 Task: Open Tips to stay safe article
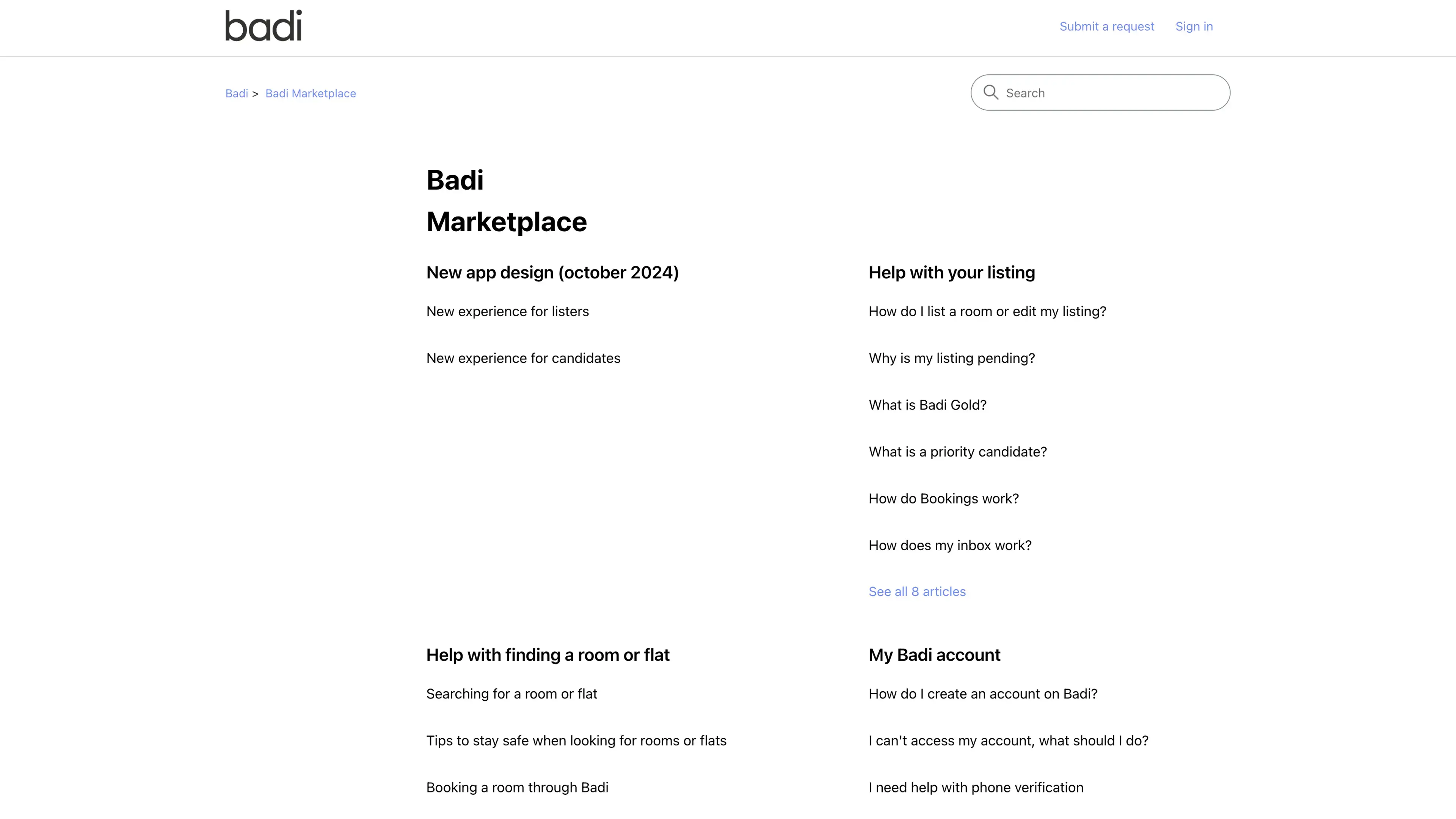click(576, 741)
